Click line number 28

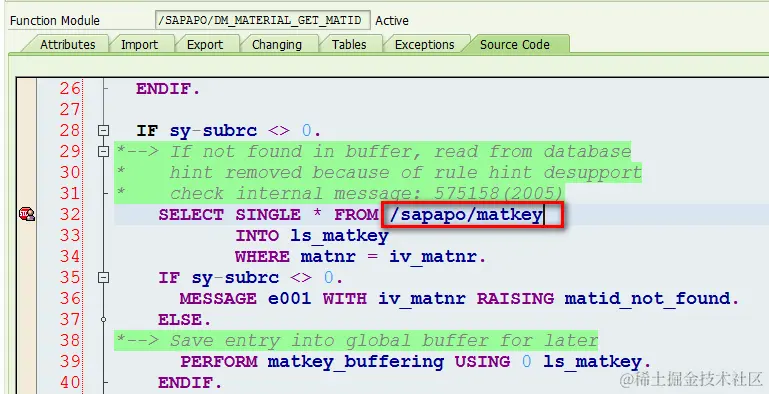[69, 131]
